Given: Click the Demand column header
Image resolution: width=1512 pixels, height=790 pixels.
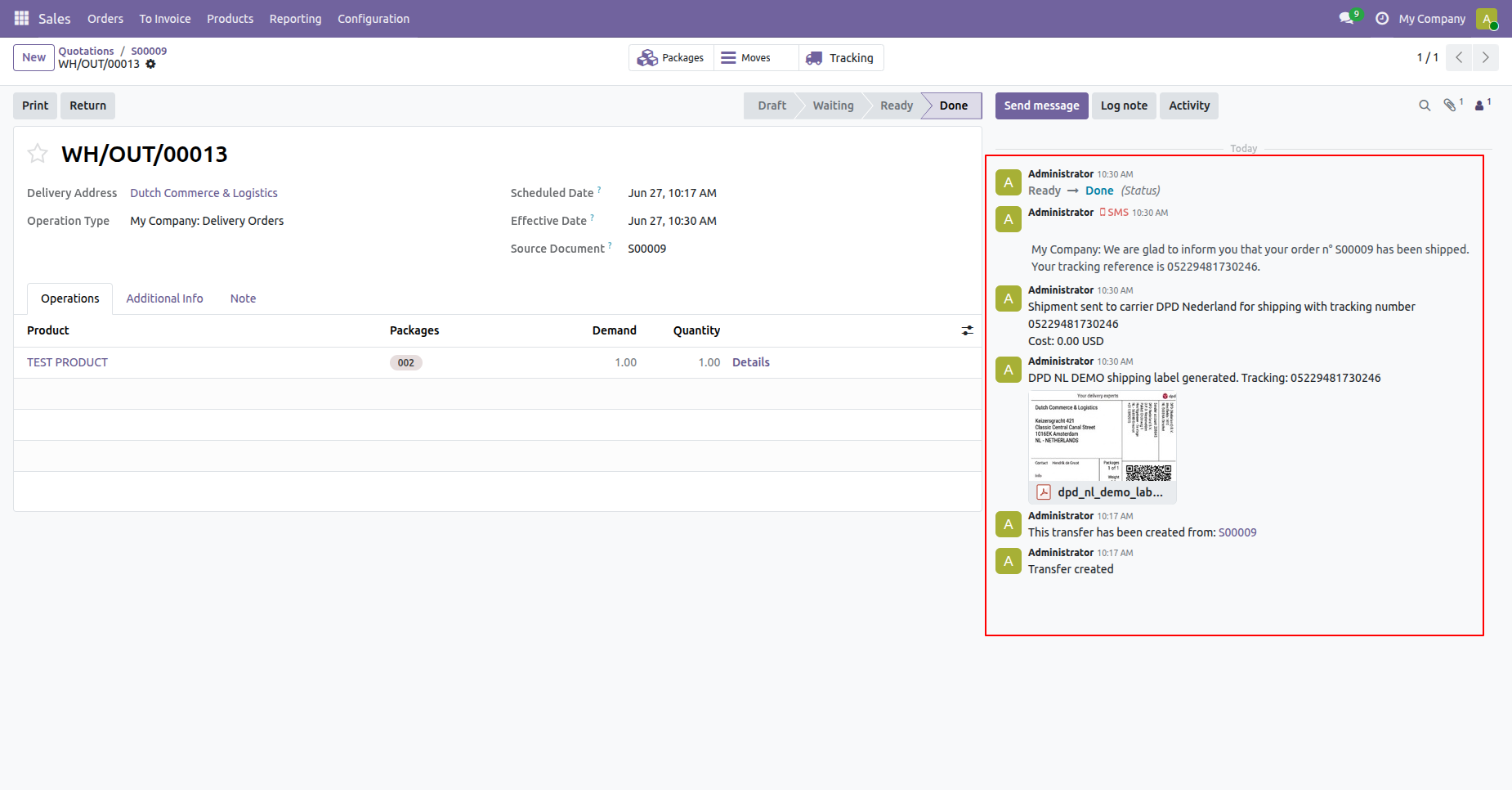Looking at the screenshot, I should (614, 330).
